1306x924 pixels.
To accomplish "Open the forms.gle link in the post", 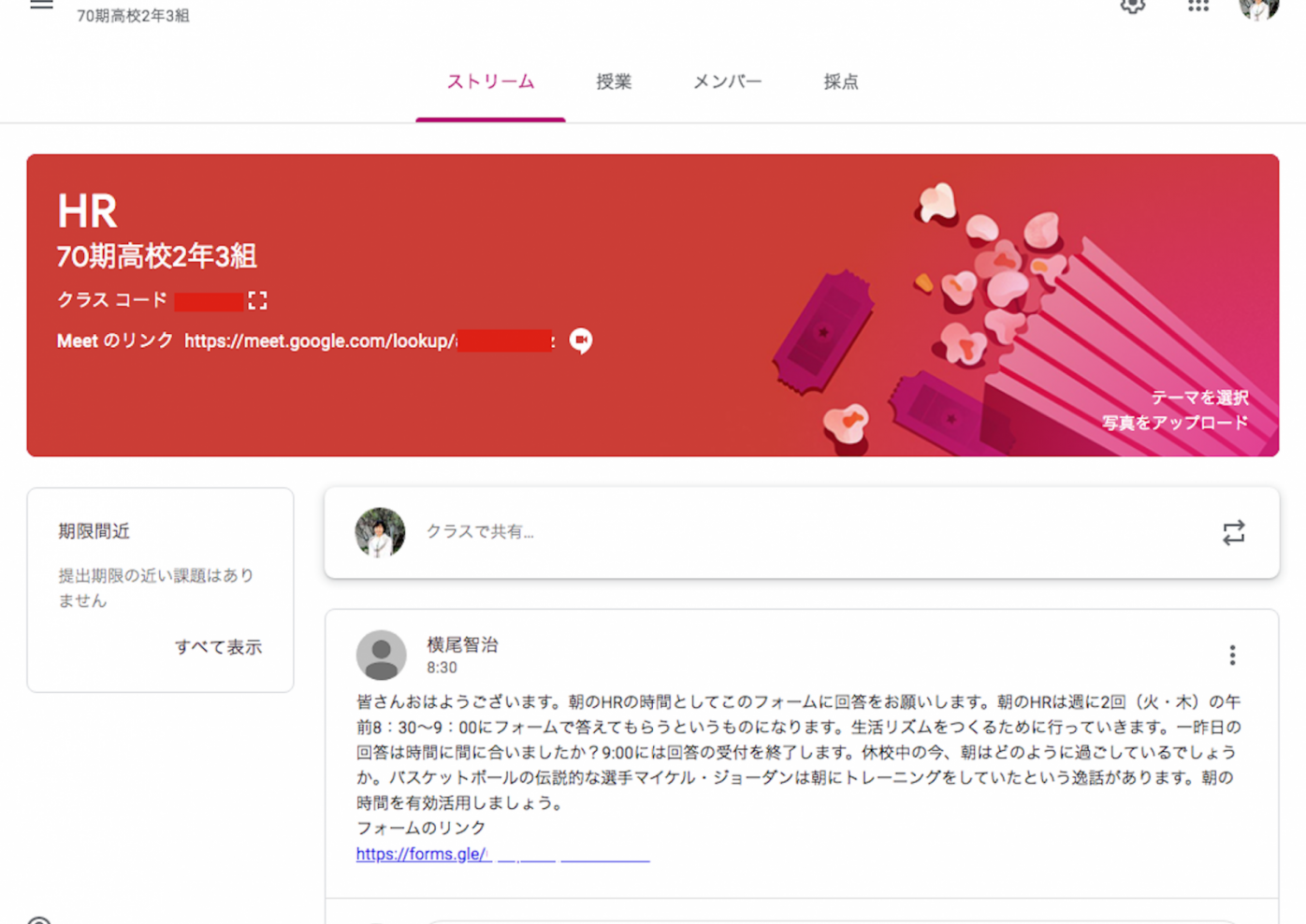I will pyautogui.click(x=423, y=854).
